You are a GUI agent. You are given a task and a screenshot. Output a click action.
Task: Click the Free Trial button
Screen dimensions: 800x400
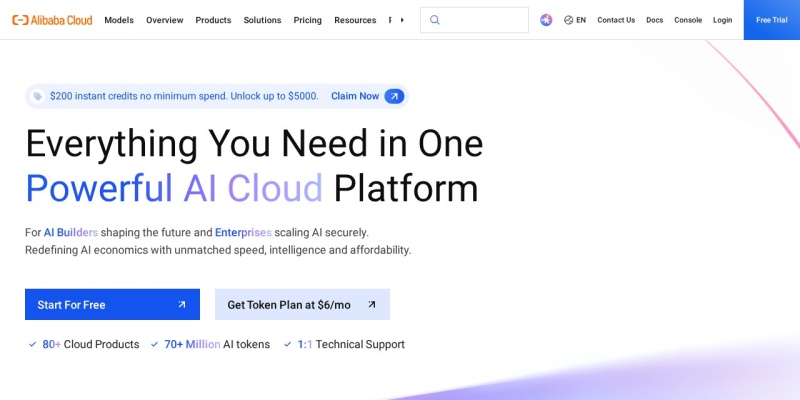(x=771, y=20)
